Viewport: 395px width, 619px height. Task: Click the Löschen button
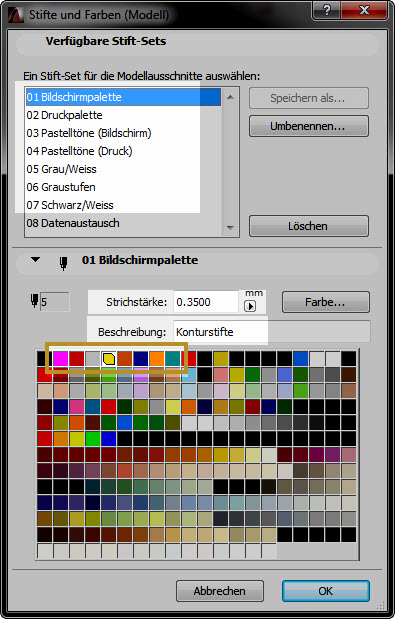coord(309,226)
